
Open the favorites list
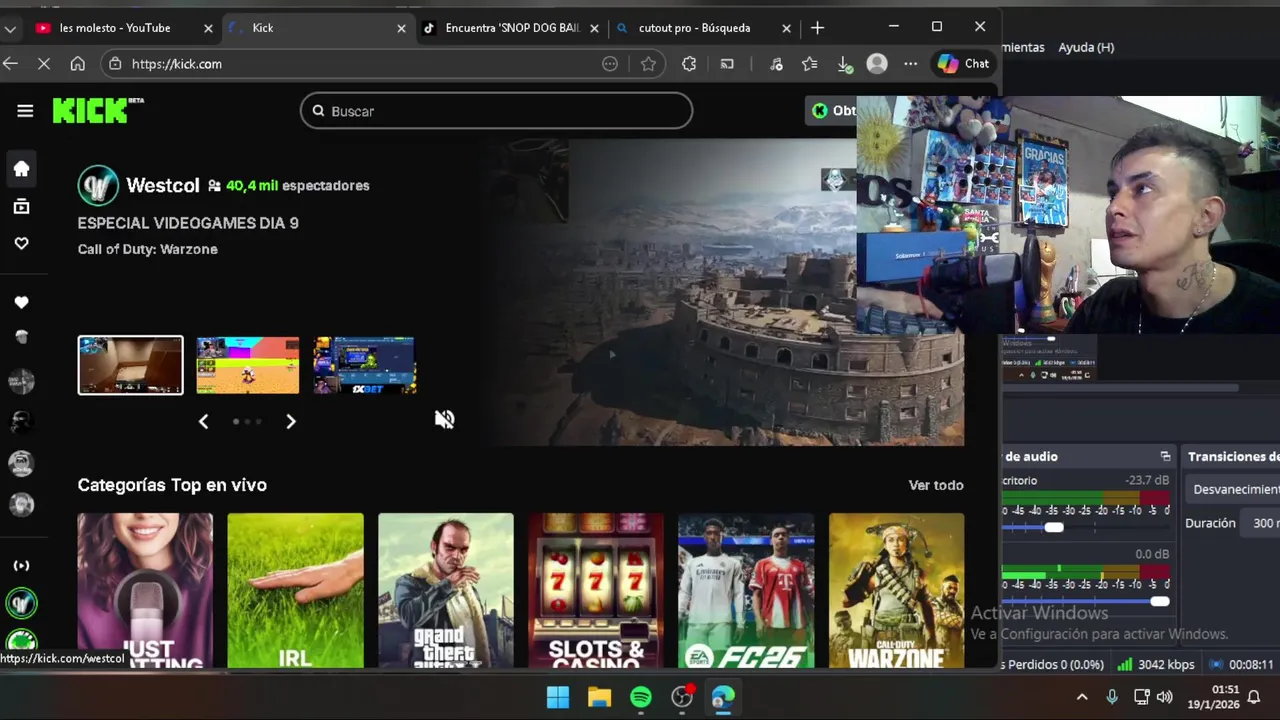(809, 64)
